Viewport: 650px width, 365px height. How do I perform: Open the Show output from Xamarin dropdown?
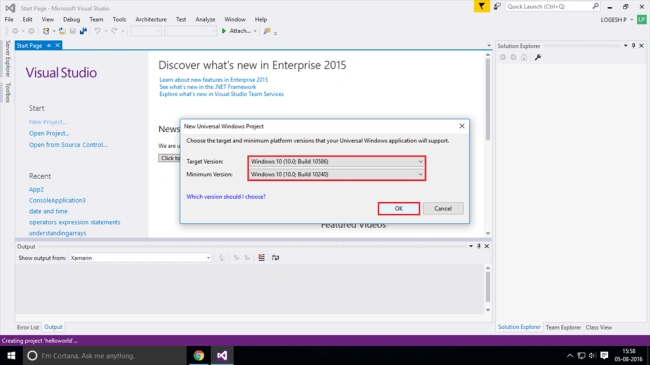tap(140, 258)
